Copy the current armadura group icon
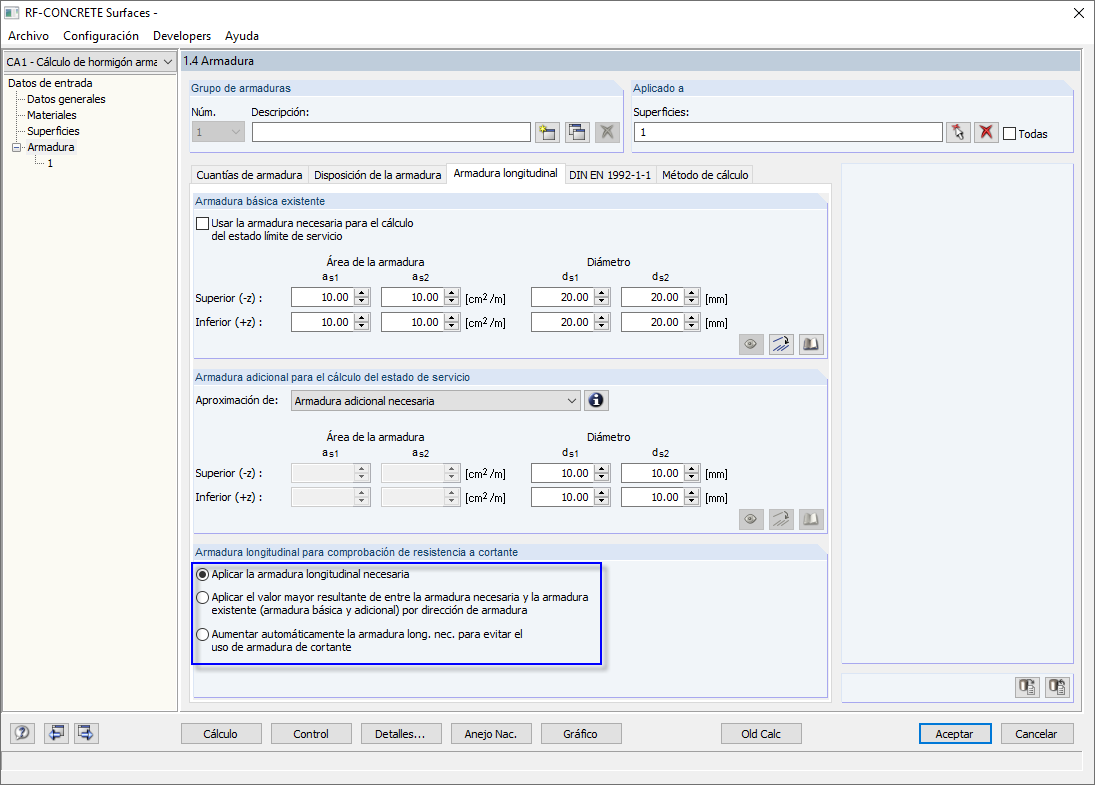The image size is (1095, 785). pyautogui.click(x=578, y=132)
